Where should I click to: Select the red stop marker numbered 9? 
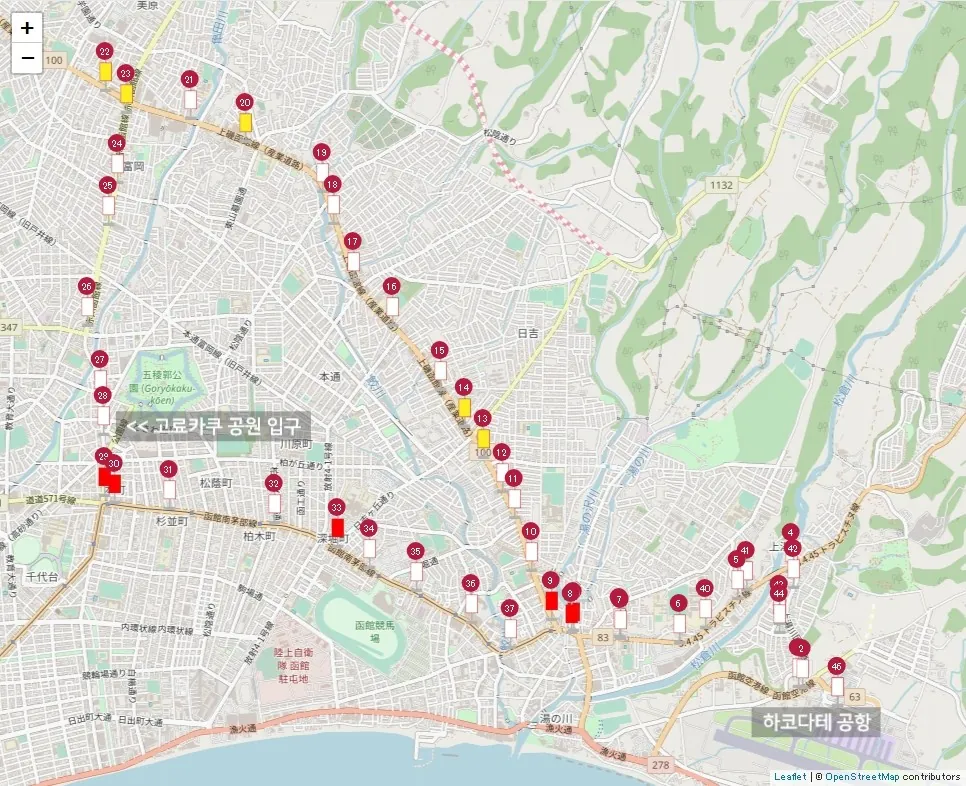[x=551, y=601]
